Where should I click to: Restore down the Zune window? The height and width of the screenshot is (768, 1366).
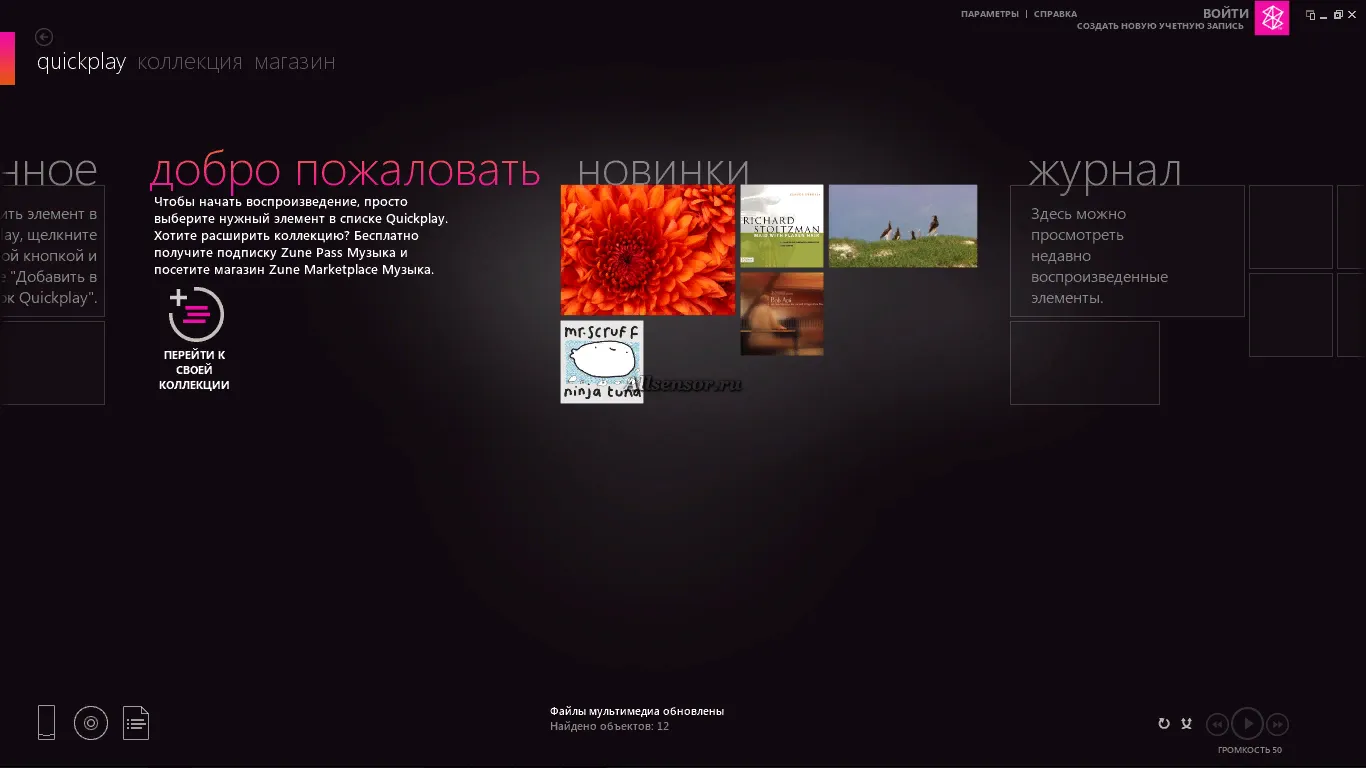click(x=1339, y=15)
